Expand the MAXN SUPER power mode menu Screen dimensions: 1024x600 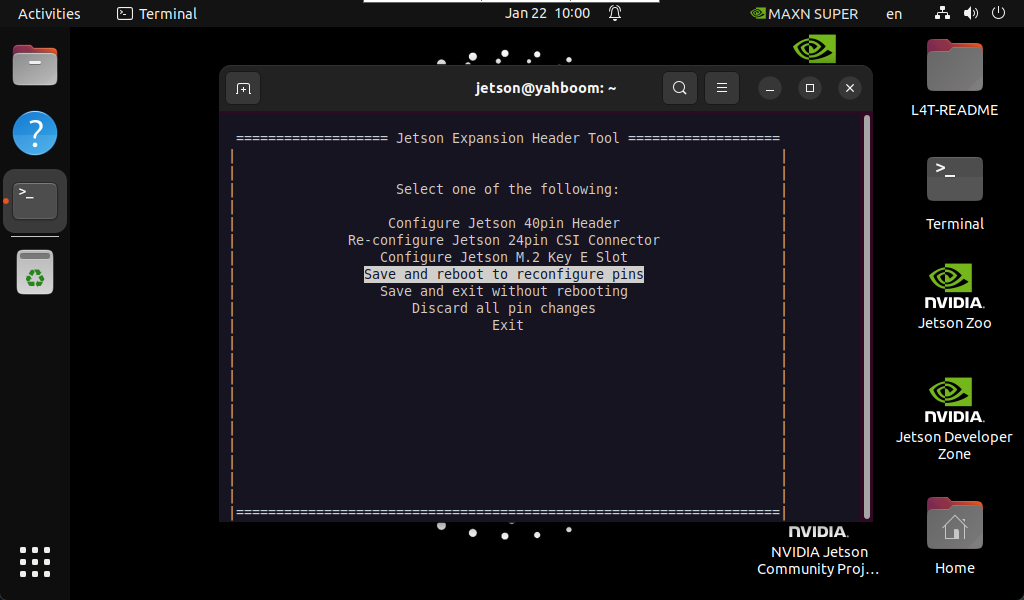click(804, 14)
